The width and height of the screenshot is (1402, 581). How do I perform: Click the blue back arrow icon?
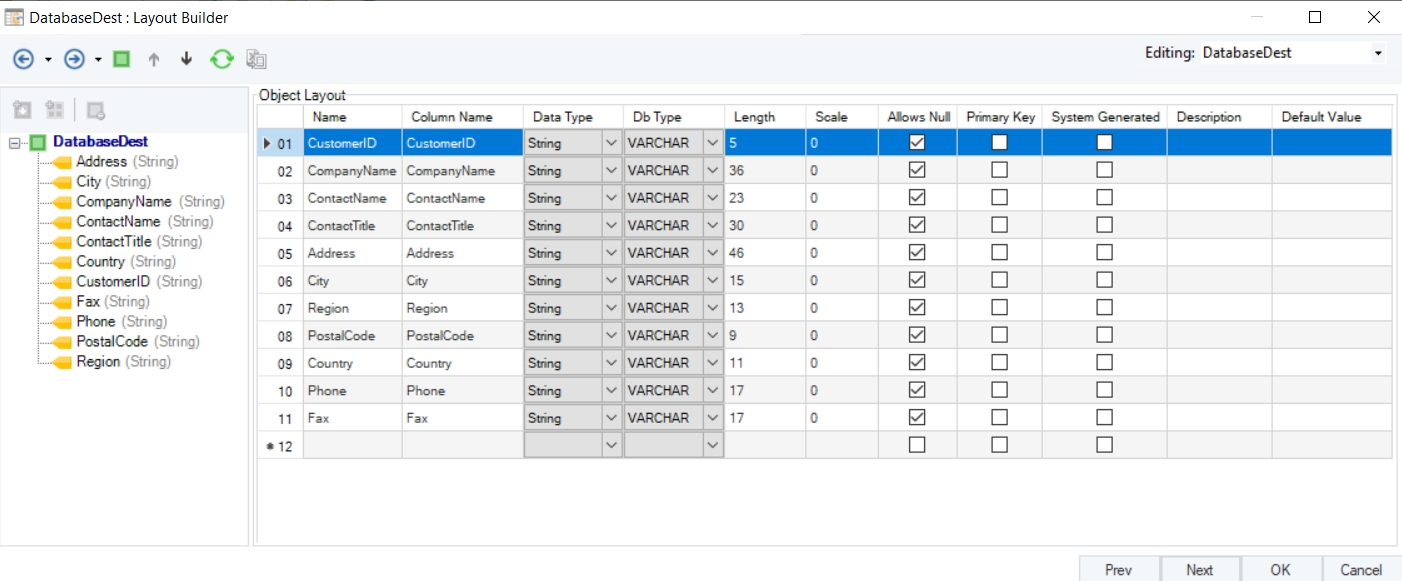click(23, 59)
